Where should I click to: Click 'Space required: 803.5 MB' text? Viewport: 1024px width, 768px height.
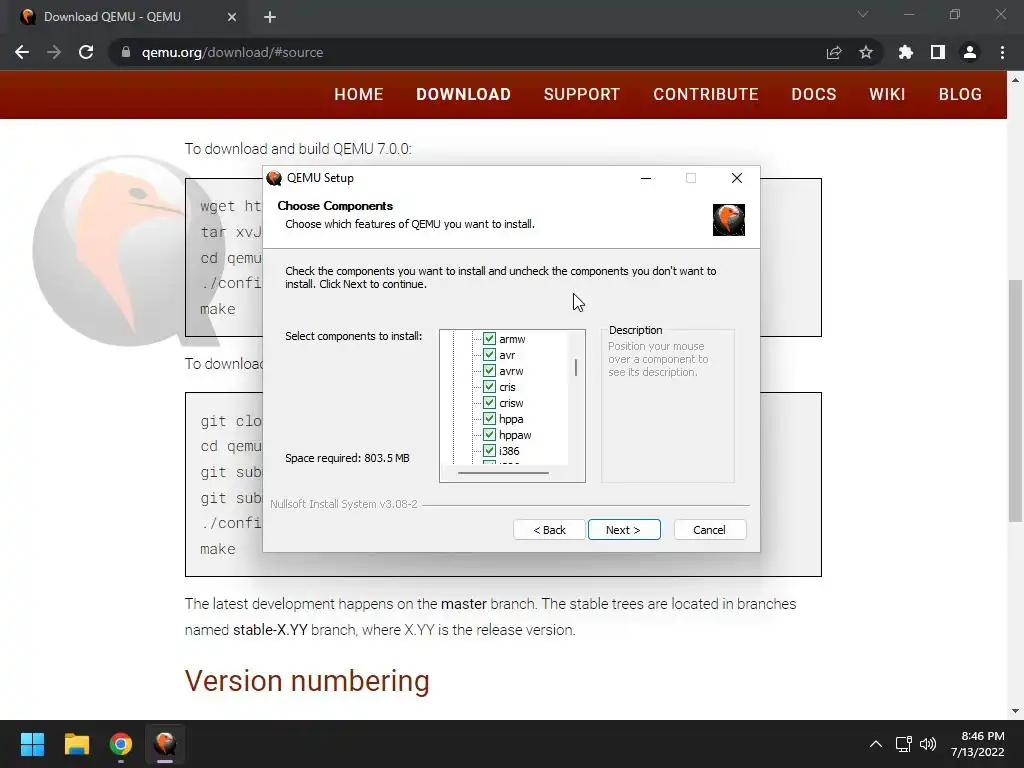347,458
